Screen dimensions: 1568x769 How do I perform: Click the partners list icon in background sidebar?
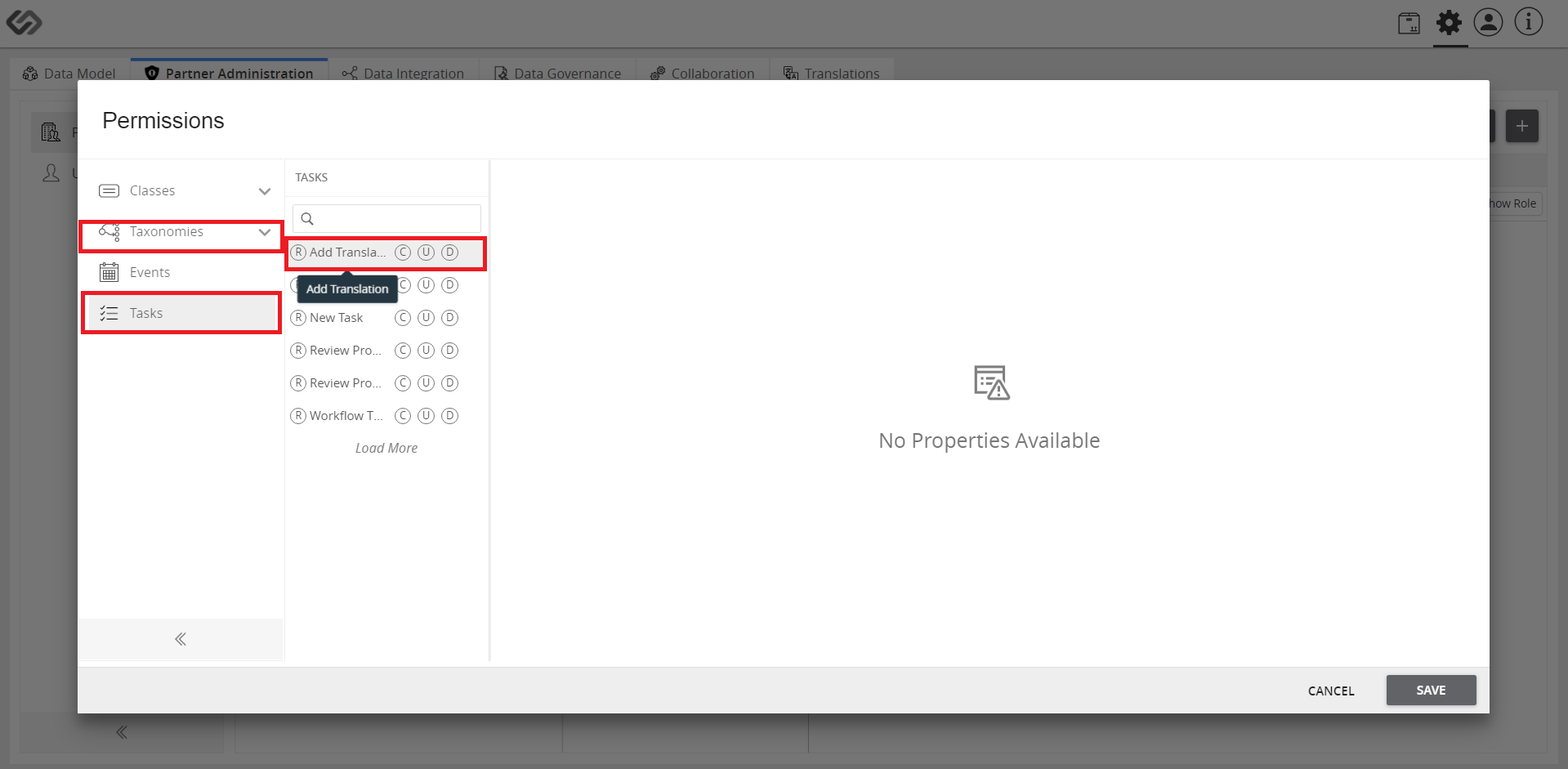point(51,132)
